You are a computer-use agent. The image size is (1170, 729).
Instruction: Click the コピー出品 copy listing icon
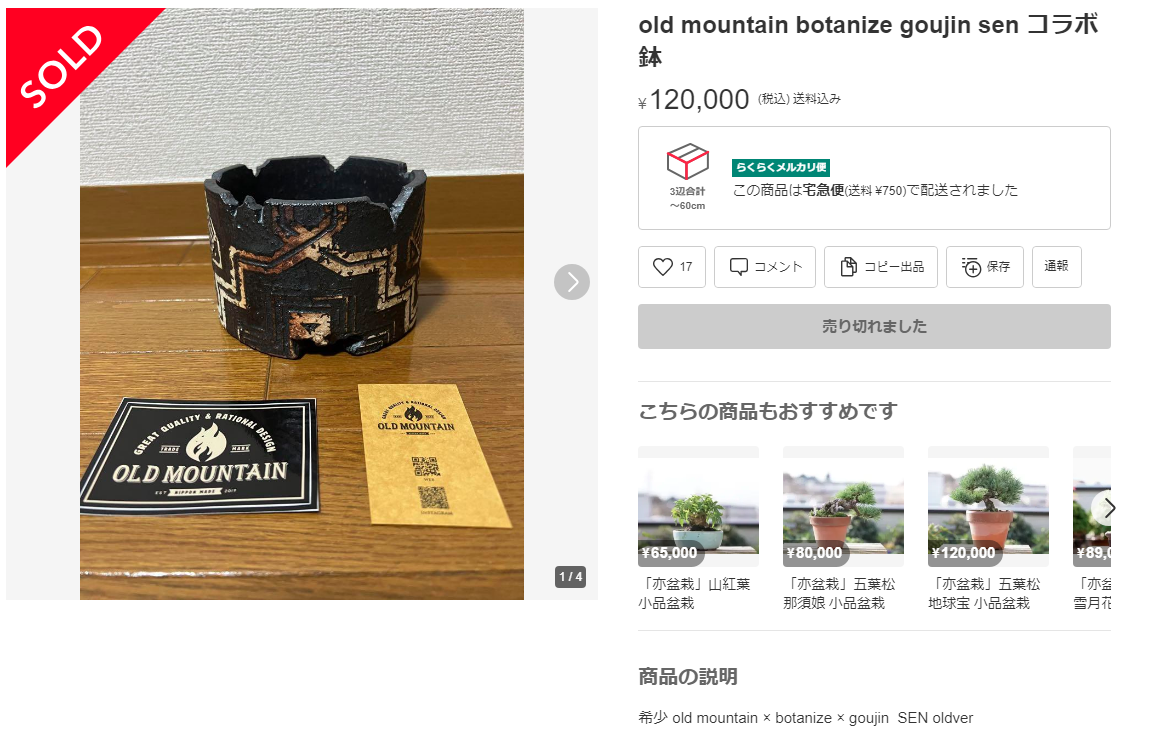[848, 266]
